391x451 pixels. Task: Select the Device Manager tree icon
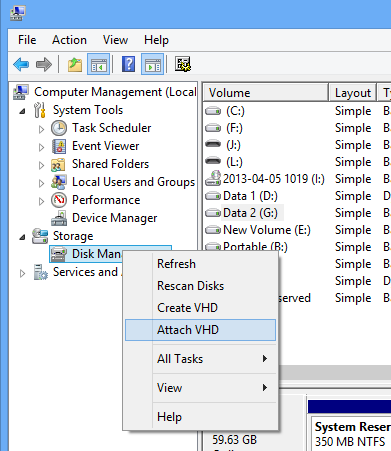[x=59, y=218]
